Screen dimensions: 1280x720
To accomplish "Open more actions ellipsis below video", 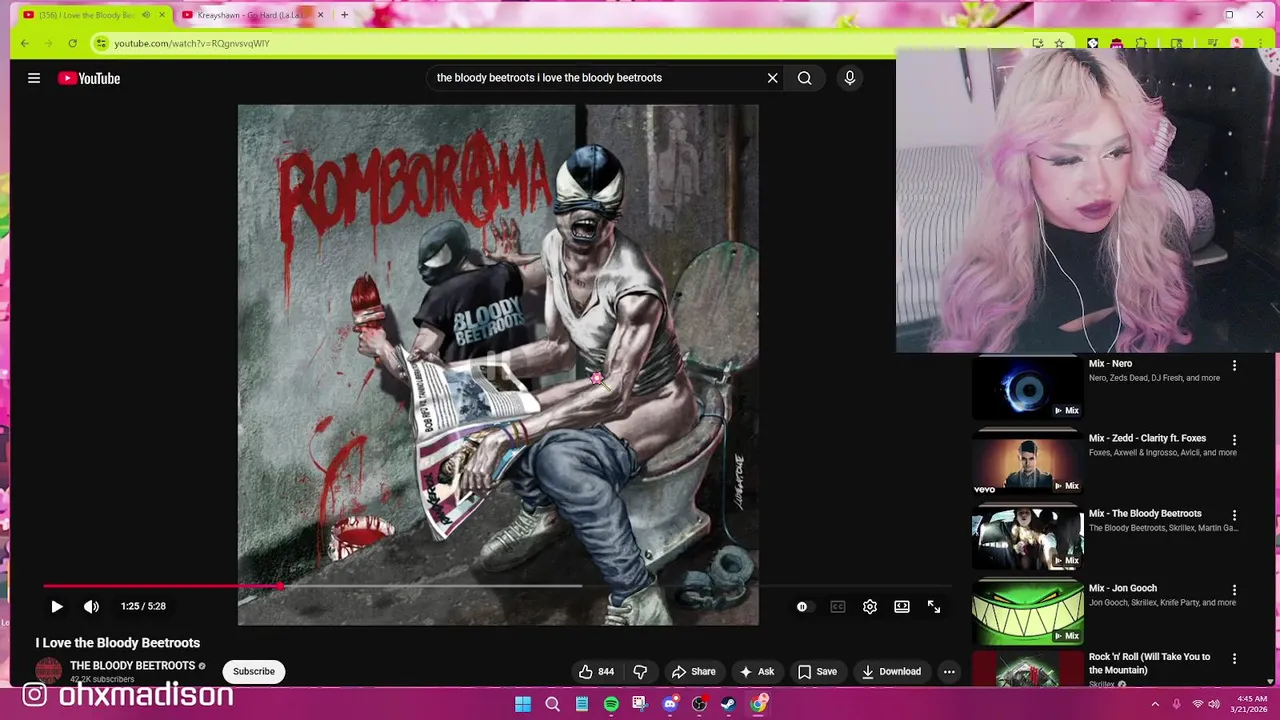I will click(949, 671).
